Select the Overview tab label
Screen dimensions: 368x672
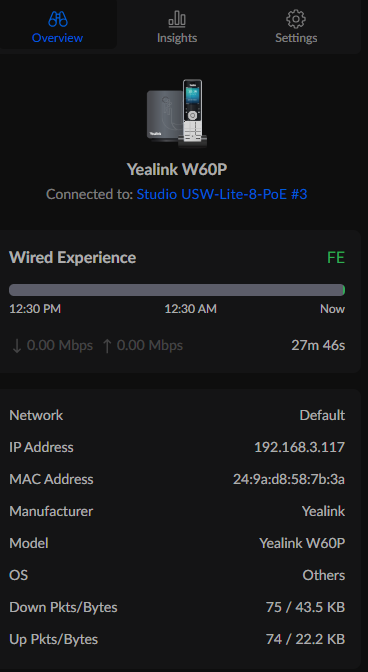[x=57, y=38]
